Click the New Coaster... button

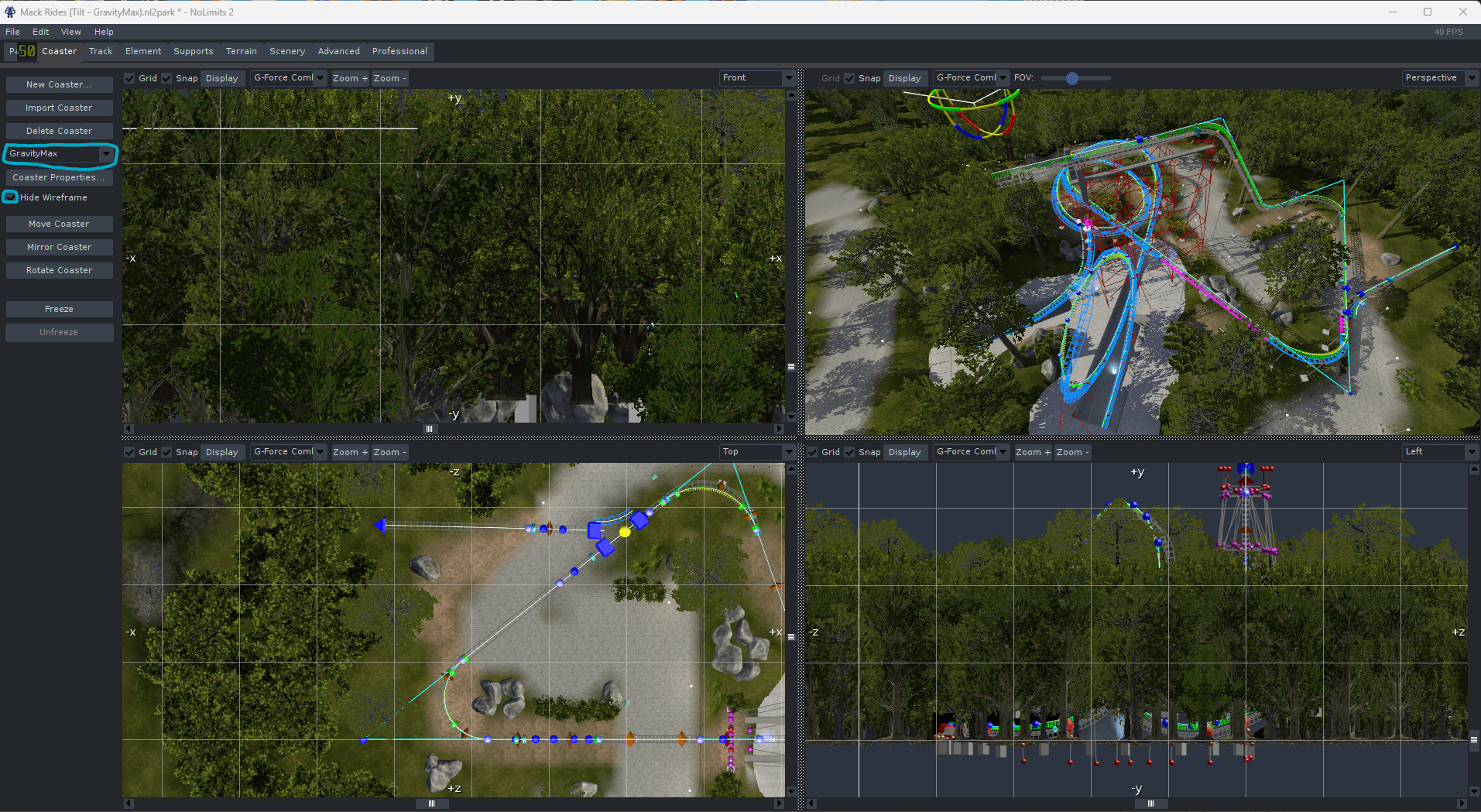pos(60,84)
